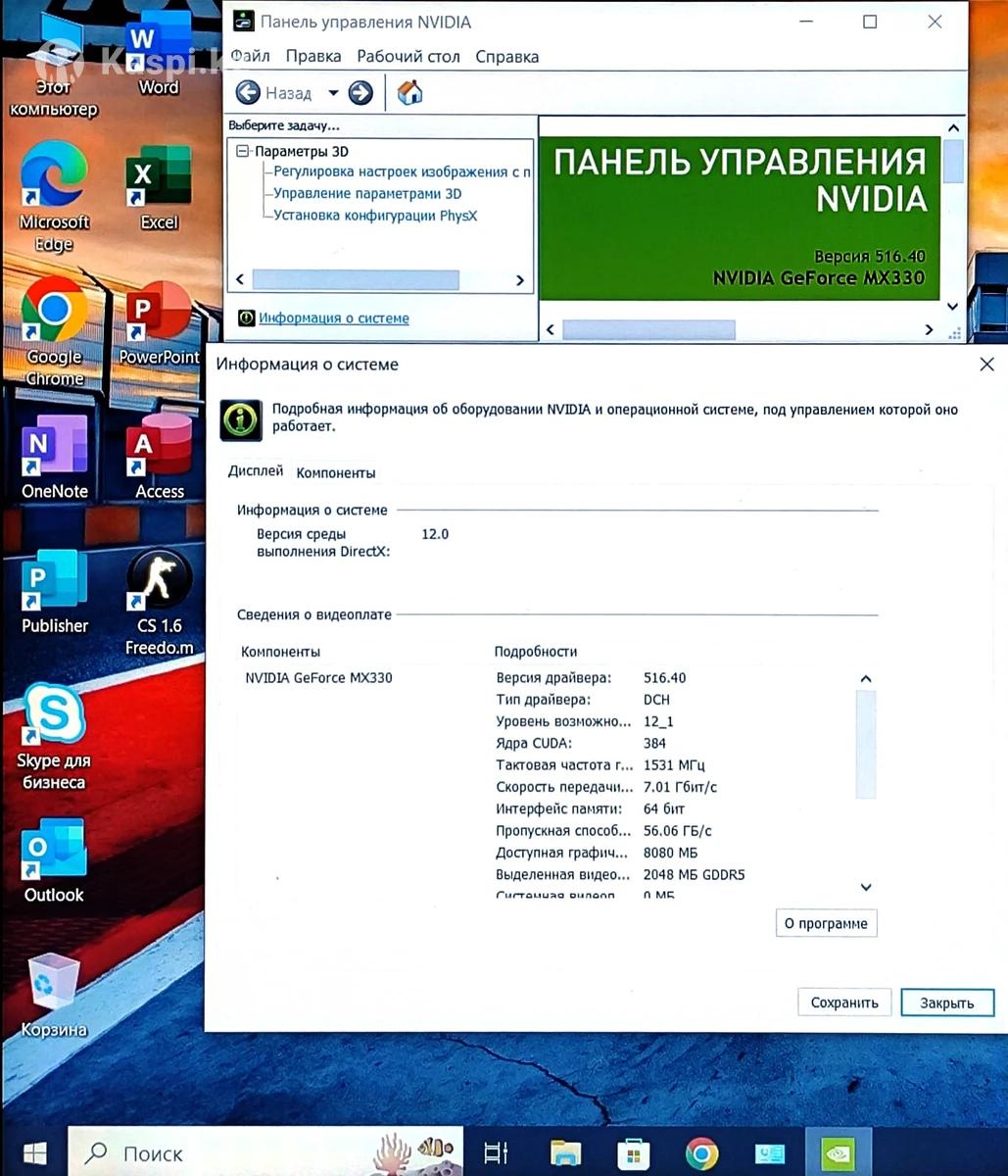Screen dimensions: 1008x1176
Task: Click the DirectX version value 12.0
Action: (x=435, y=534)
